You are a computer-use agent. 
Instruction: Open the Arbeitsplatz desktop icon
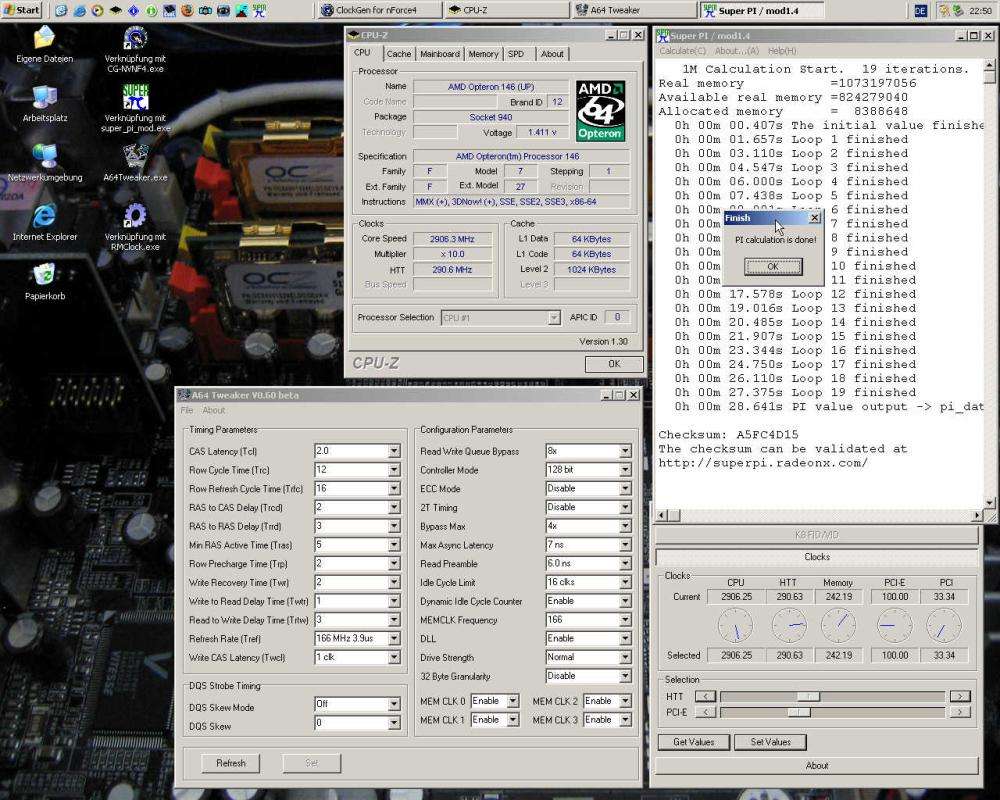(44, 98)
